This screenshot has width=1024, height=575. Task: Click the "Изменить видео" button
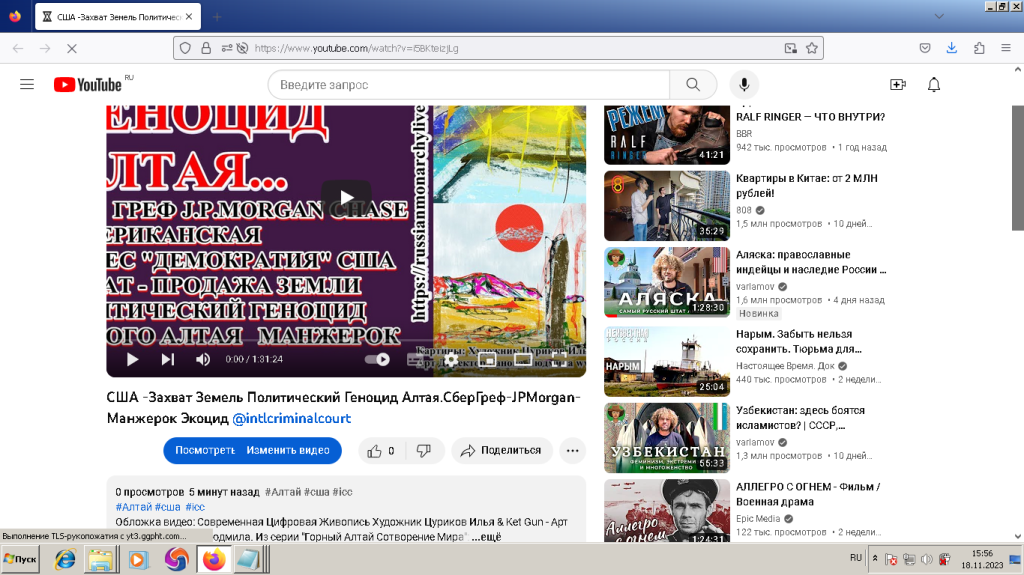point(288,451)
